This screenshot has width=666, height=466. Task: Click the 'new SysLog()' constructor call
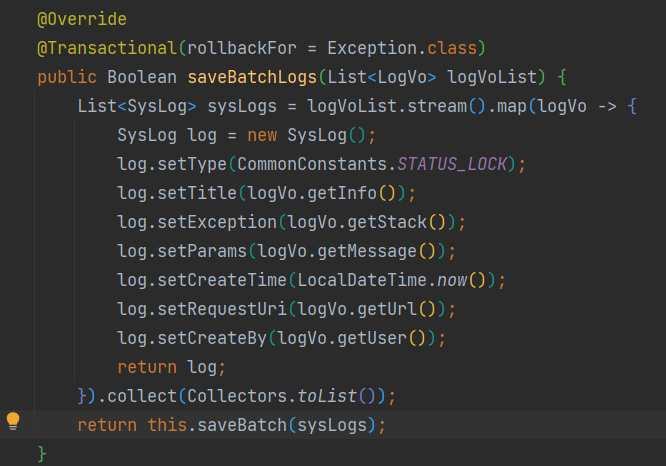[x=288, y=135]
